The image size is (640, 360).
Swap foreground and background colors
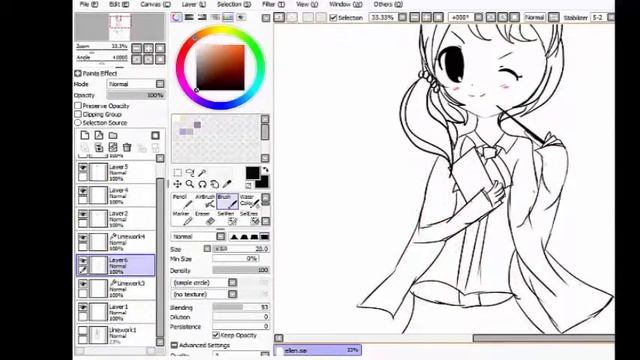(x=265, y=170)
